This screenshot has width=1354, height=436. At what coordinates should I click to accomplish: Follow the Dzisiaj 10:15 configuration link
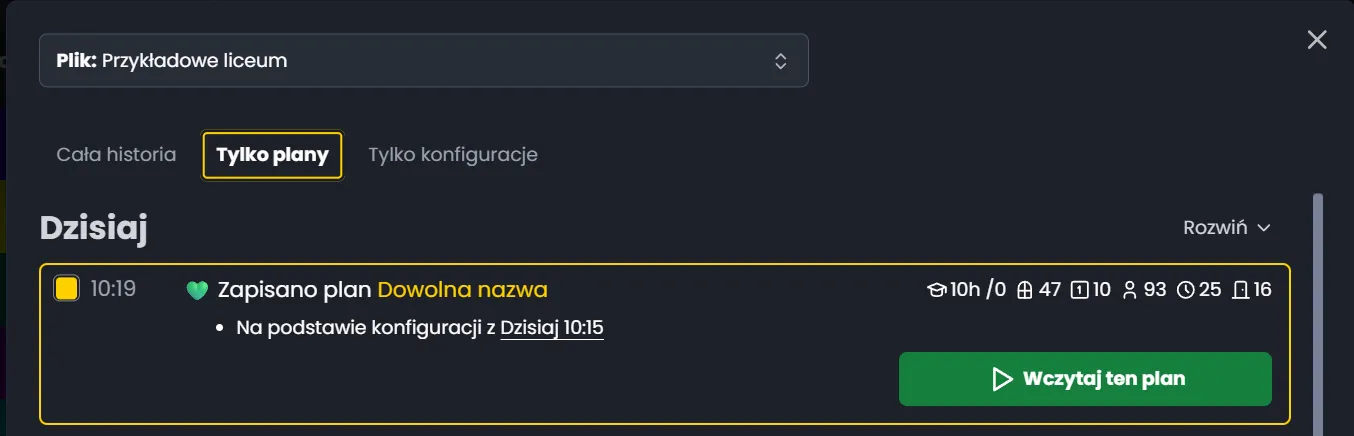click(x=551, y=328)
